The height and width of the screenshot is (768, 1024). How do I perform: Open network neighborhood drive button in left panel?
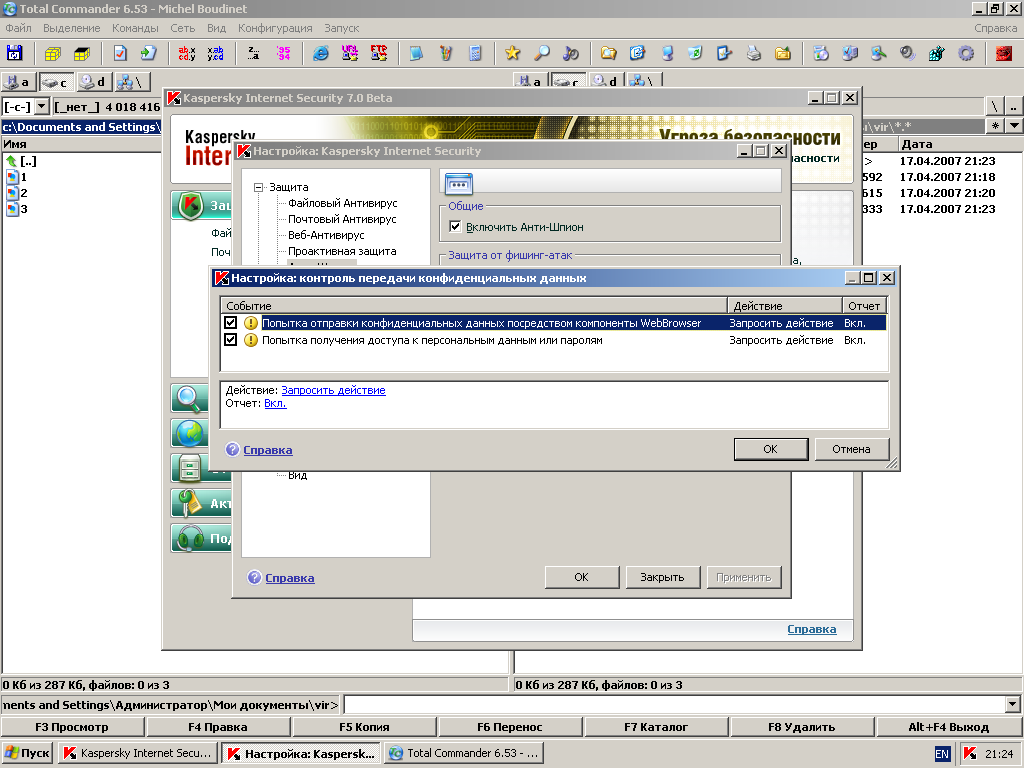131,82
